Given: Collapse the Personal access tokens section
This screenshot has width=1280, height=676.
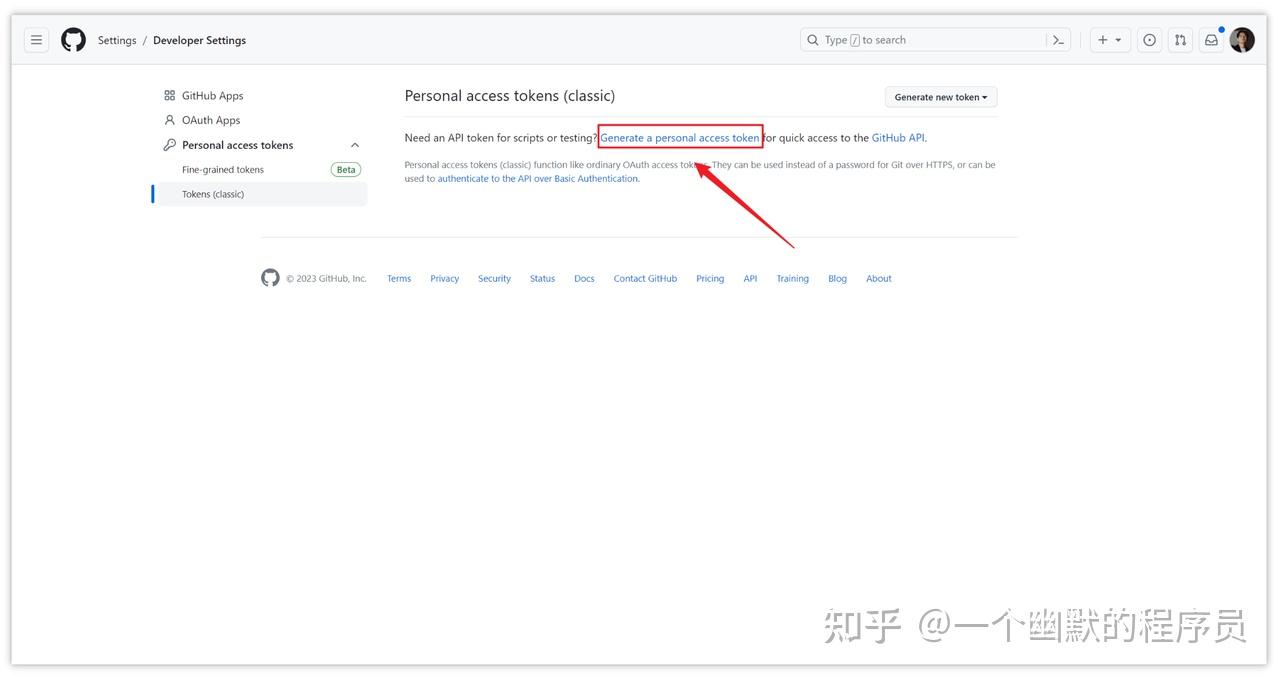Looking at the screenshot, I should tap(355, 144).
